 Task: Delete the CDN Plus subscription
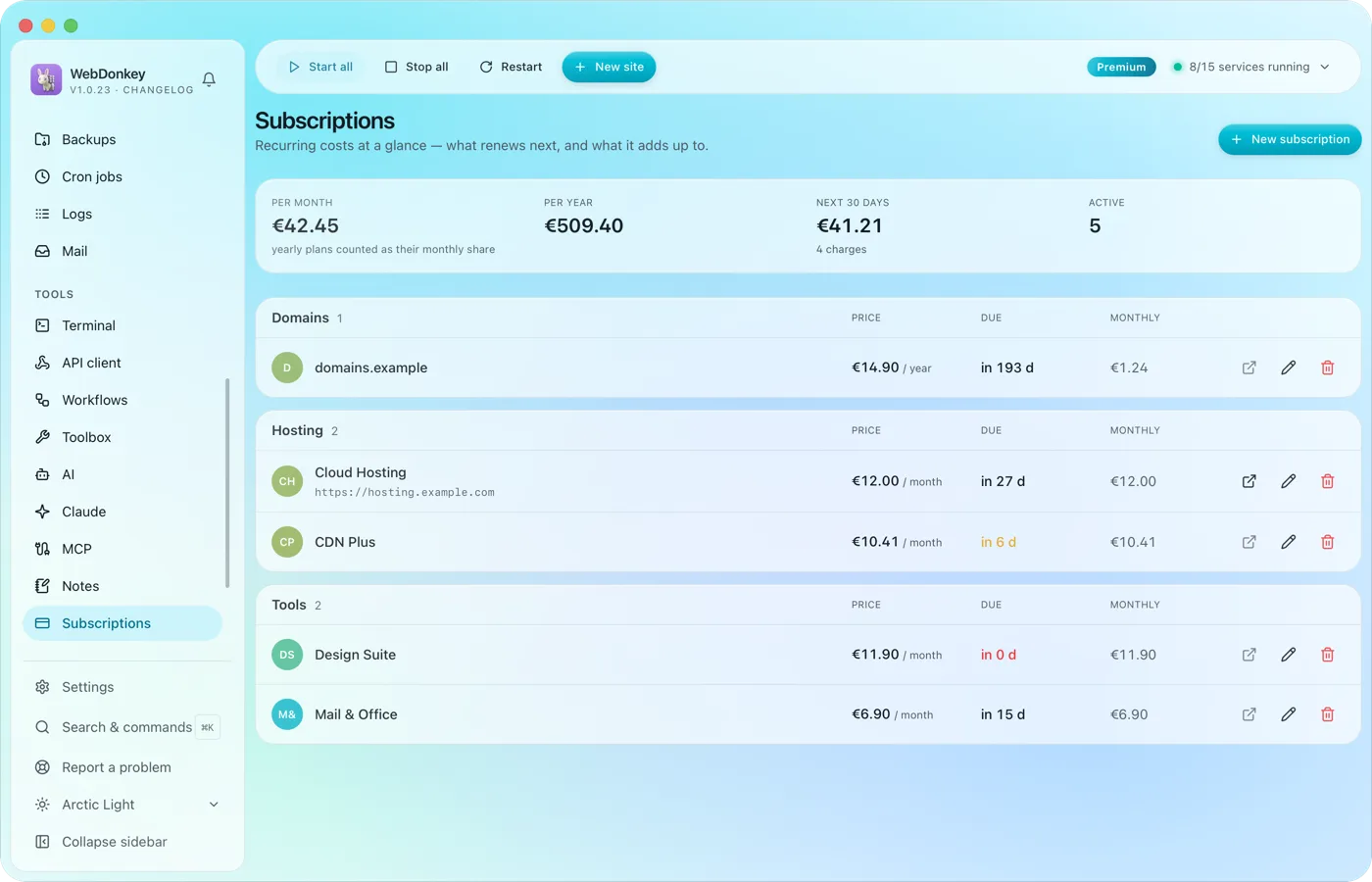pyautogui.click(x=1328, y=542)
